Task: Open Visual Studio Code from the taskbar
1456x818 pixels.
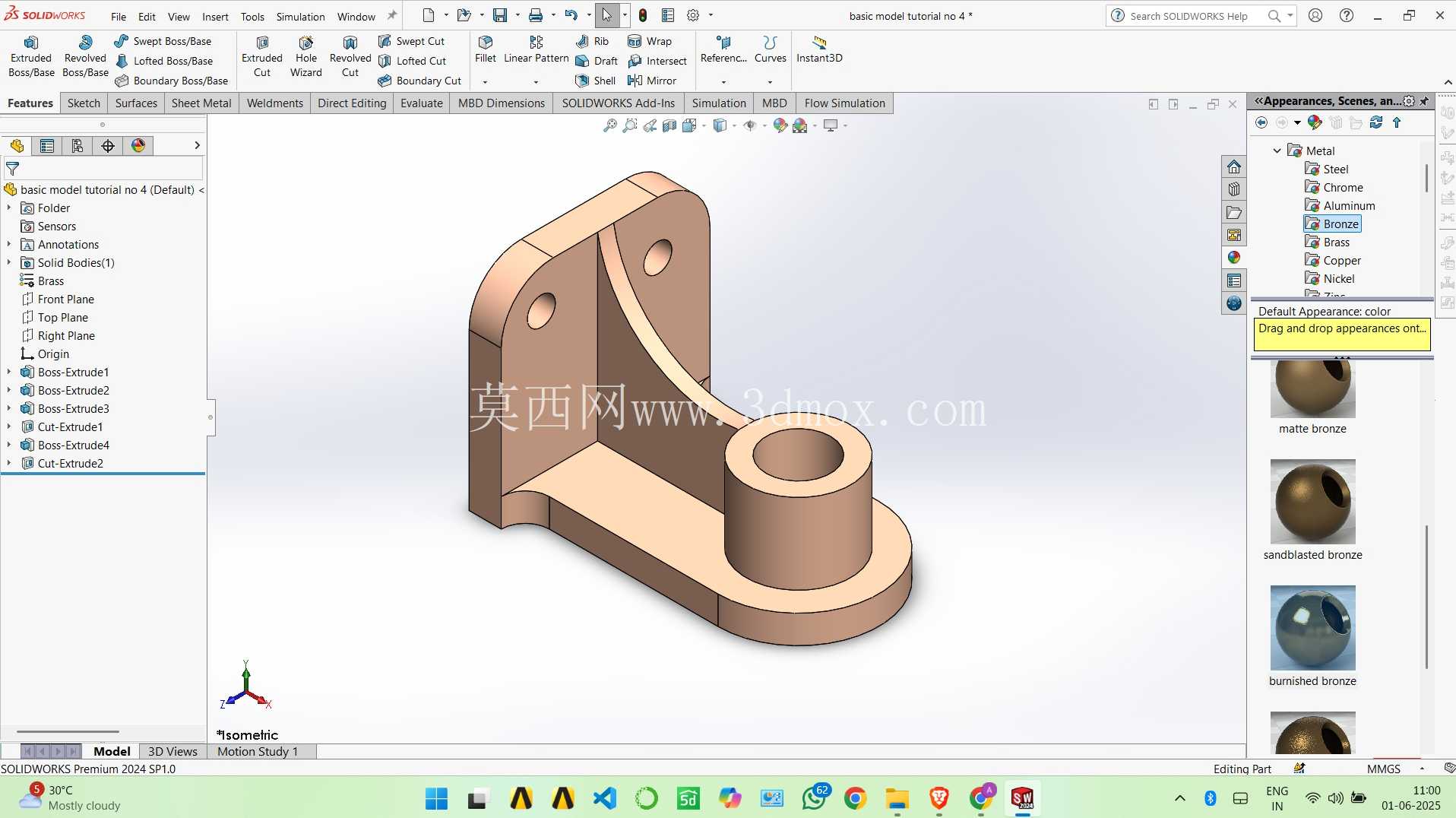Action: pos(605,799)
